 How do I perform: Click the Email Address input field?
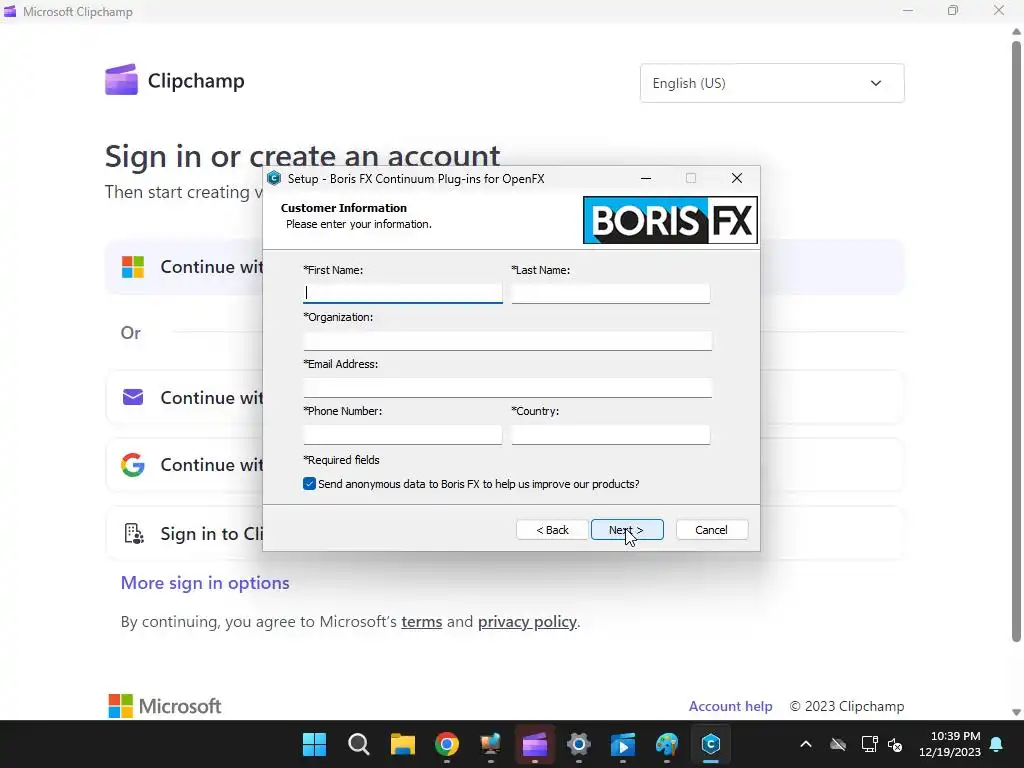[507, 387]
